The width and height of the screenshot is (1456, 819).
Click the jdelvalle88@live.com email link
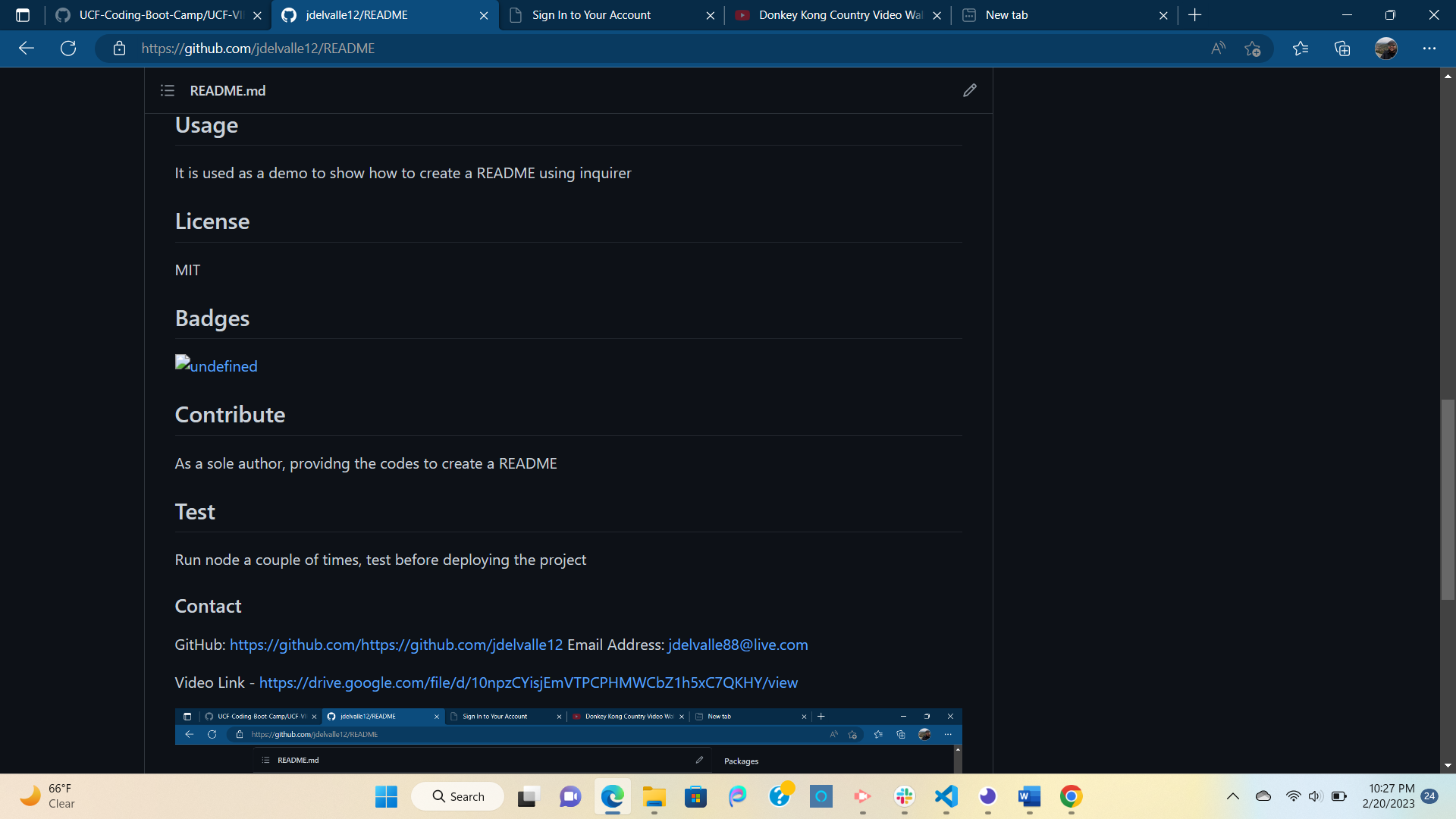737,645
